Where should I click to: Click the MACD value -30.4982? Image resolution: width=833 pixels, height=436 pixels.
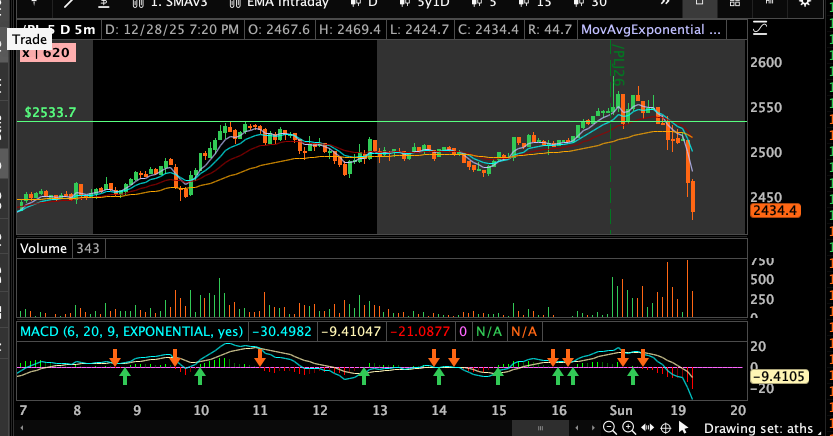[282, 332]
